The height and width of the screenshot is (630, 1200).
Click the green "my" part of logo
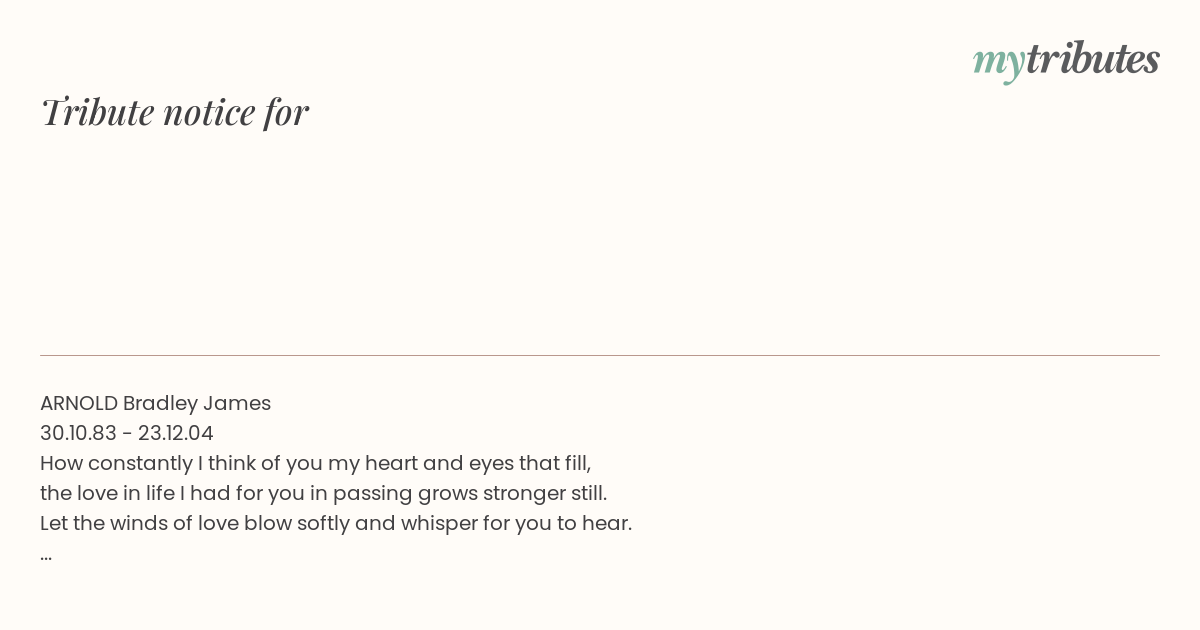(998, 63)
